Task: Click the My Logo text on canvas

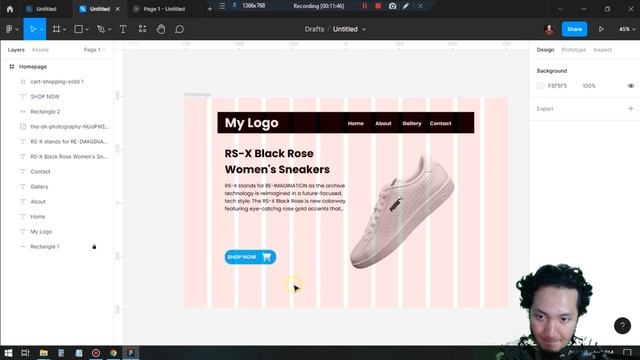Action: 251,123
